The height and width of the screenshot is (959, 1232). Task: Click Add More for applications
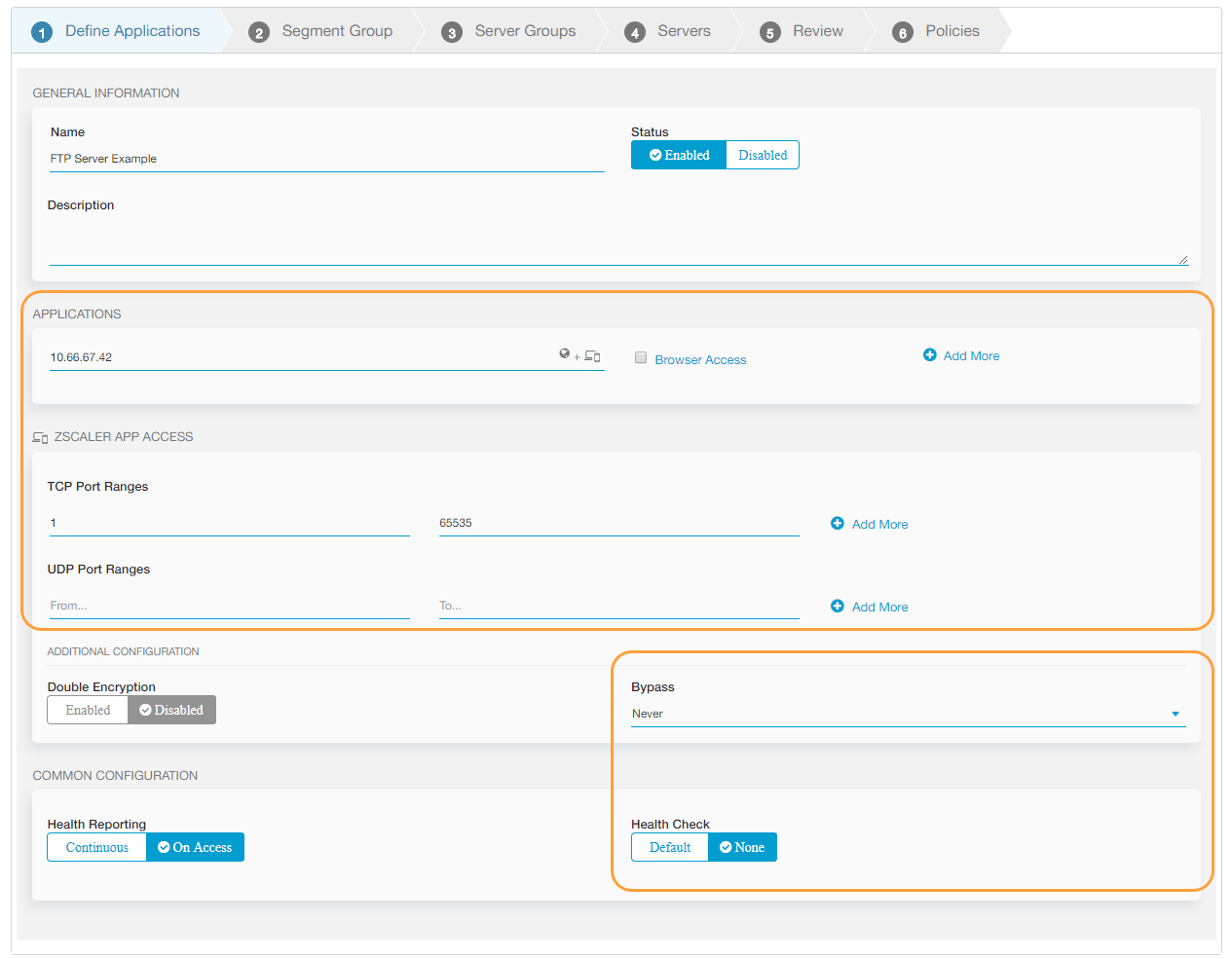coord(971,355)
